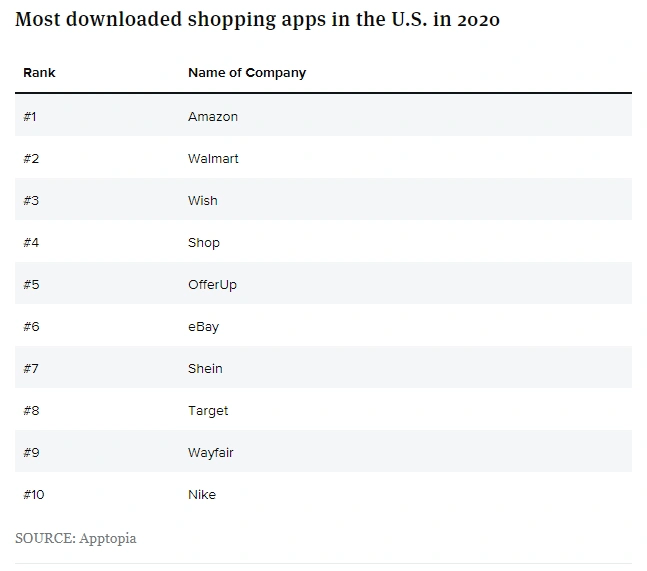647x571 pixels.
Task: Select the #5 rank cell
Action: point(31,285)
